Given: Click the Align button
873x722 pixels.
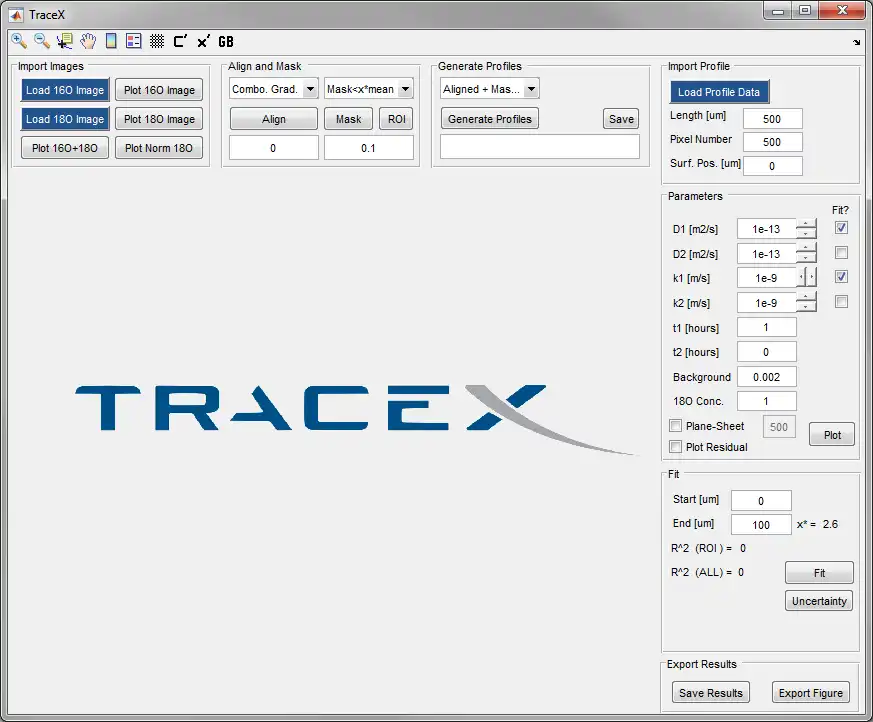Looking at the screenshot, I should (274, 119).
